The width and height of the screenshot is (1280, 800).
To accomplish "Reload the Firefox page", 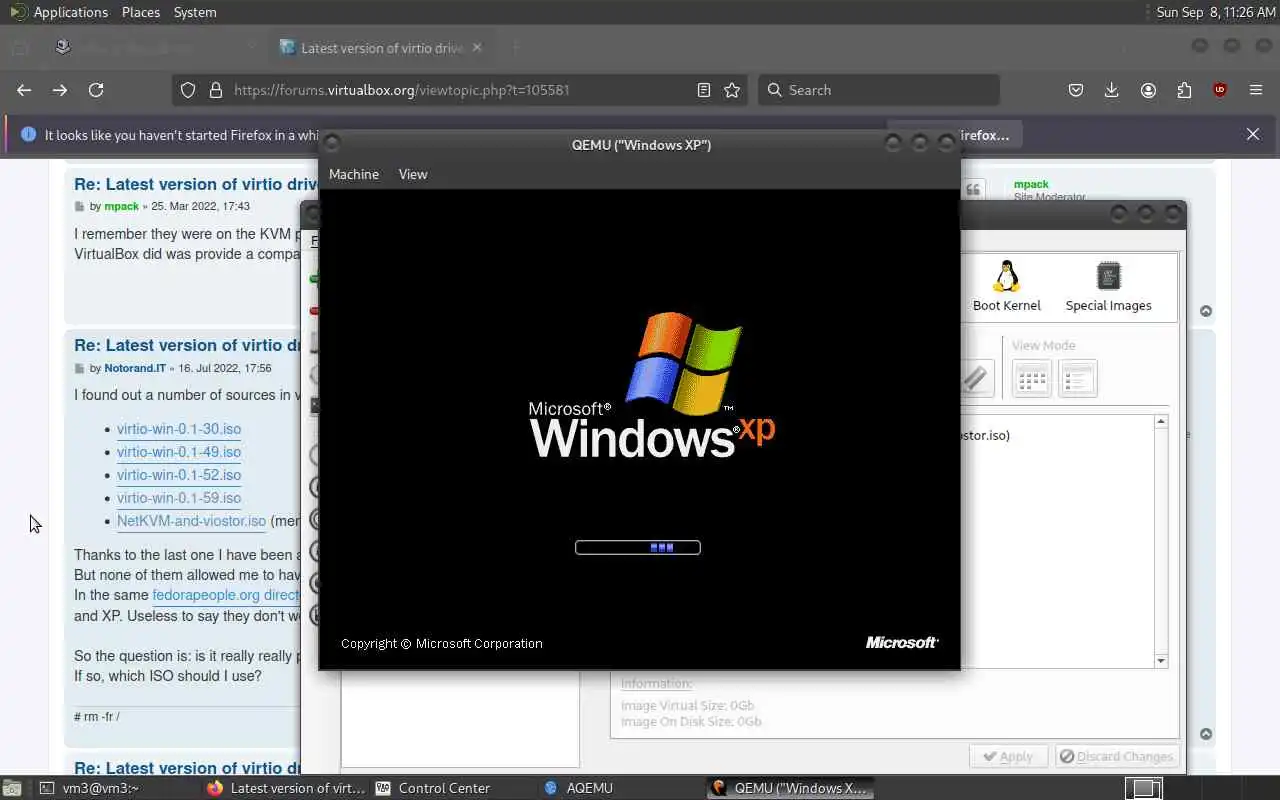I will point(96,90).
